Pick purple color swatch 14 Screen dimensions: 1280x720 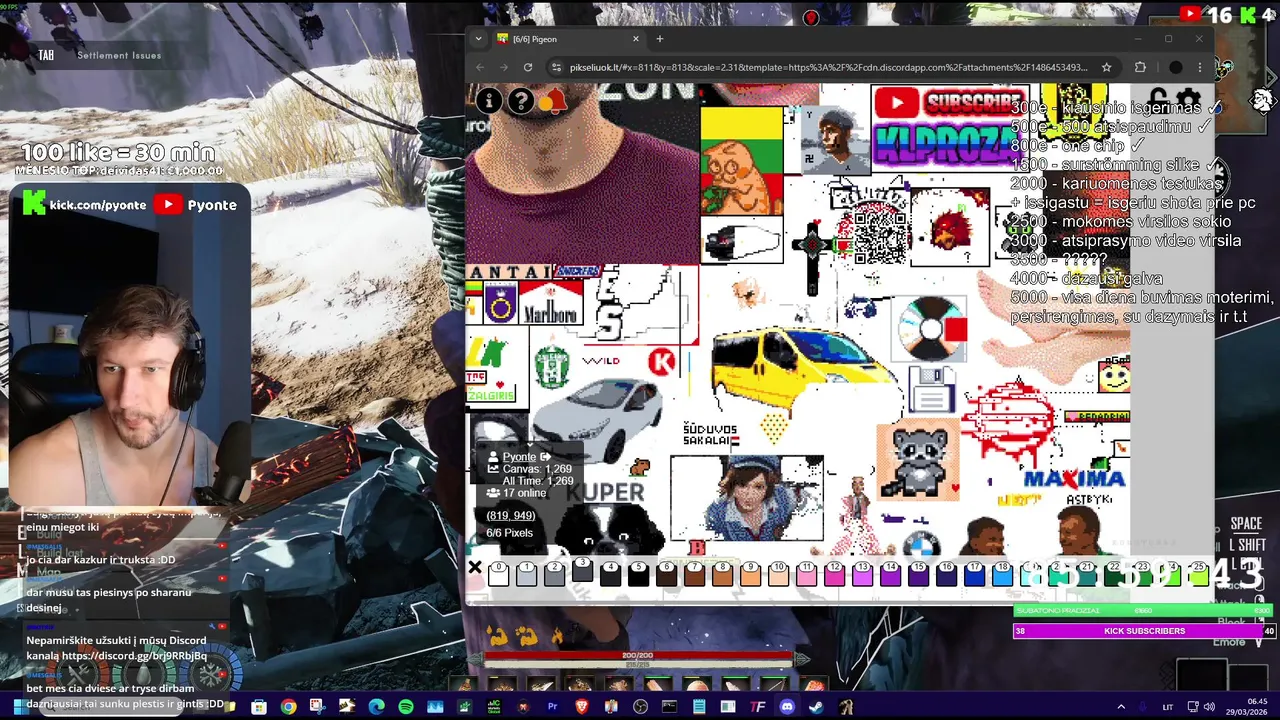click(890, 573)
